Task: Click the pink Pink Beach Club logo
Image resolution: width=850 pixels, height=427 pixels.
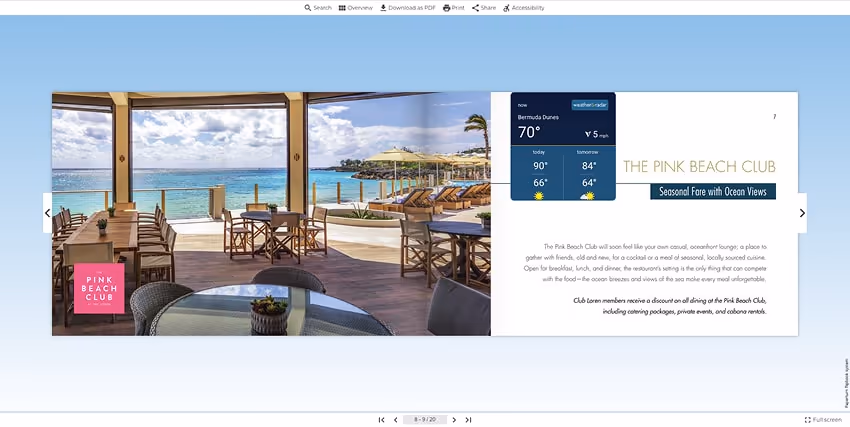Action: 99,288
